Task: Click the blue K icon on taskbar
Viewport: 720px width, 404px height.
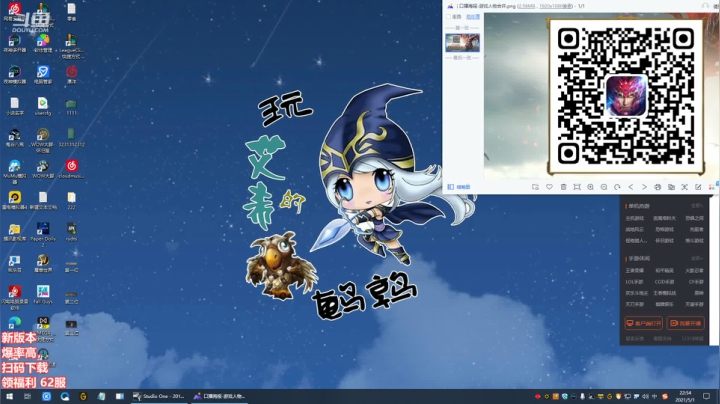Action: tap(46, 396)
